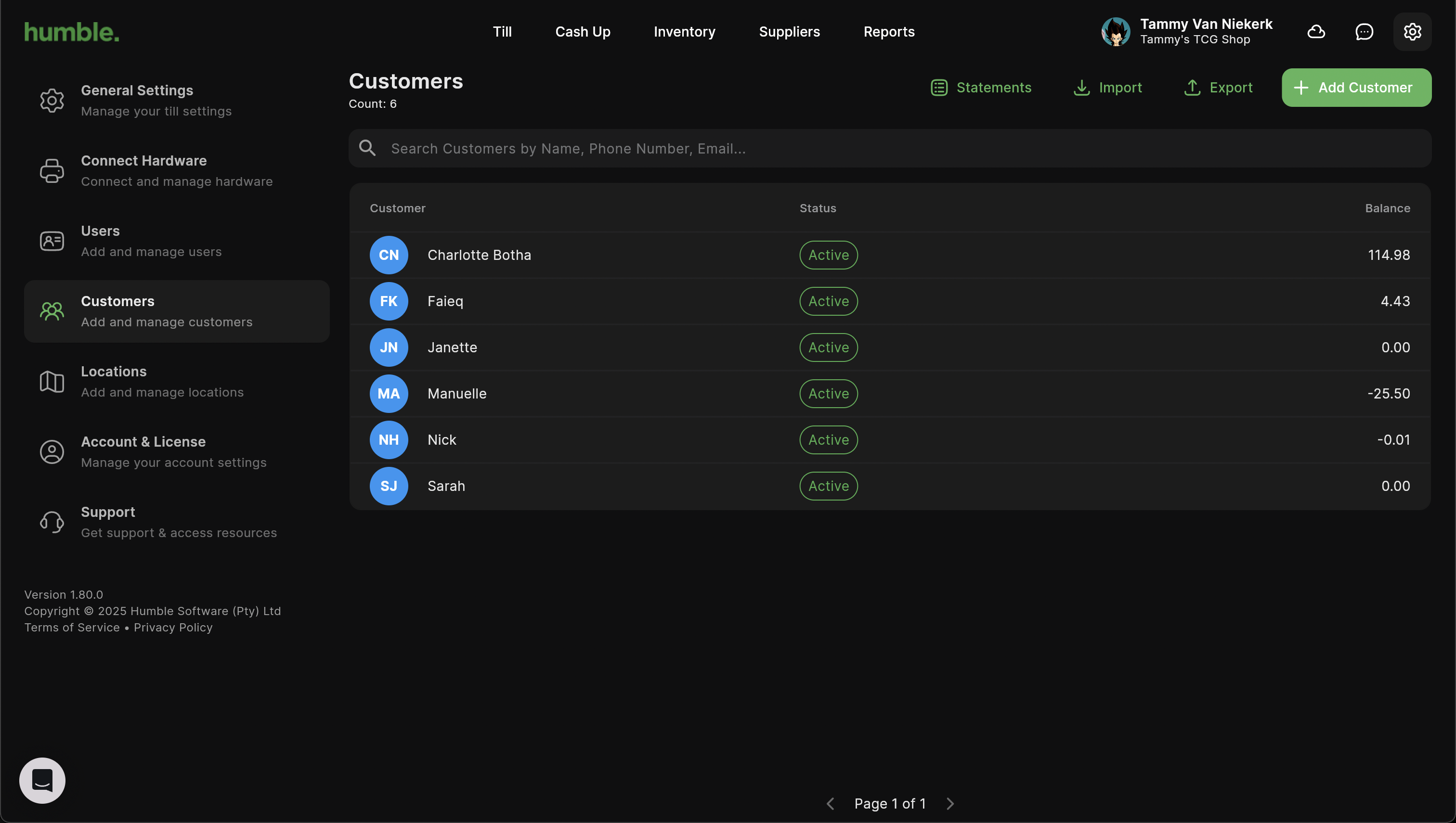The image size is (1456, 823).
Task: Open the Inventory menu
Action: (x=684, y=32)
